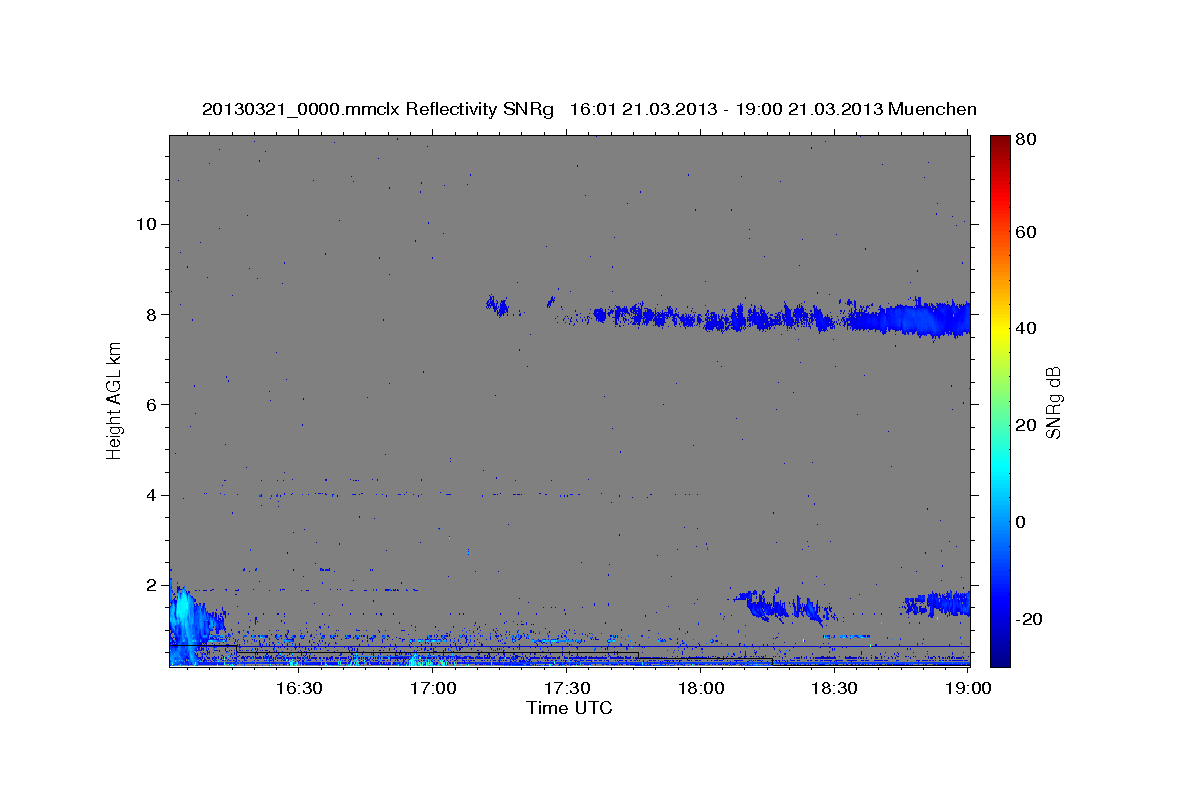
Task: Click the 19:00 time tick label
Action: point(968,688)
